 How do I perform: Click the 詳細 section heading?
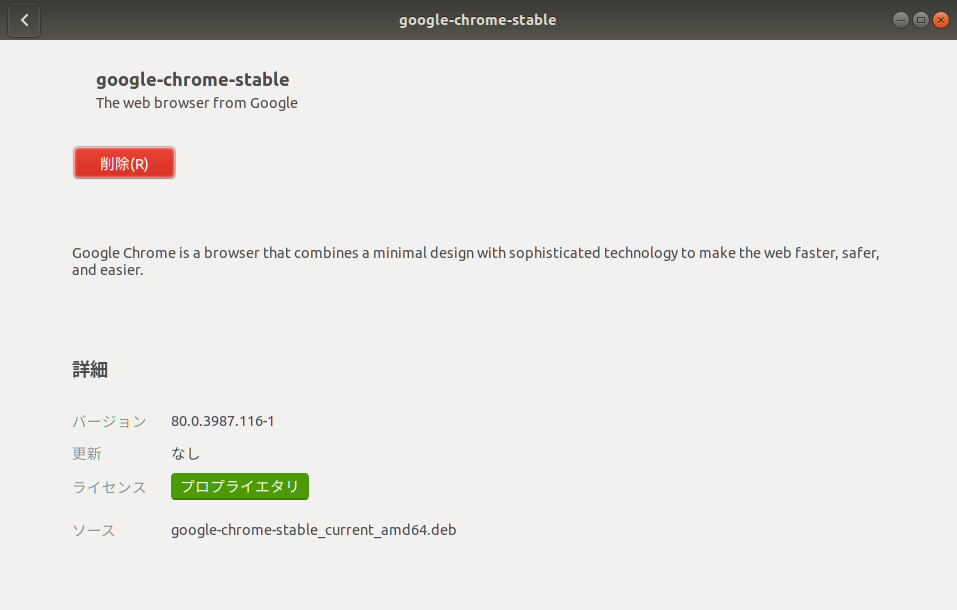[x=92, y=369]
